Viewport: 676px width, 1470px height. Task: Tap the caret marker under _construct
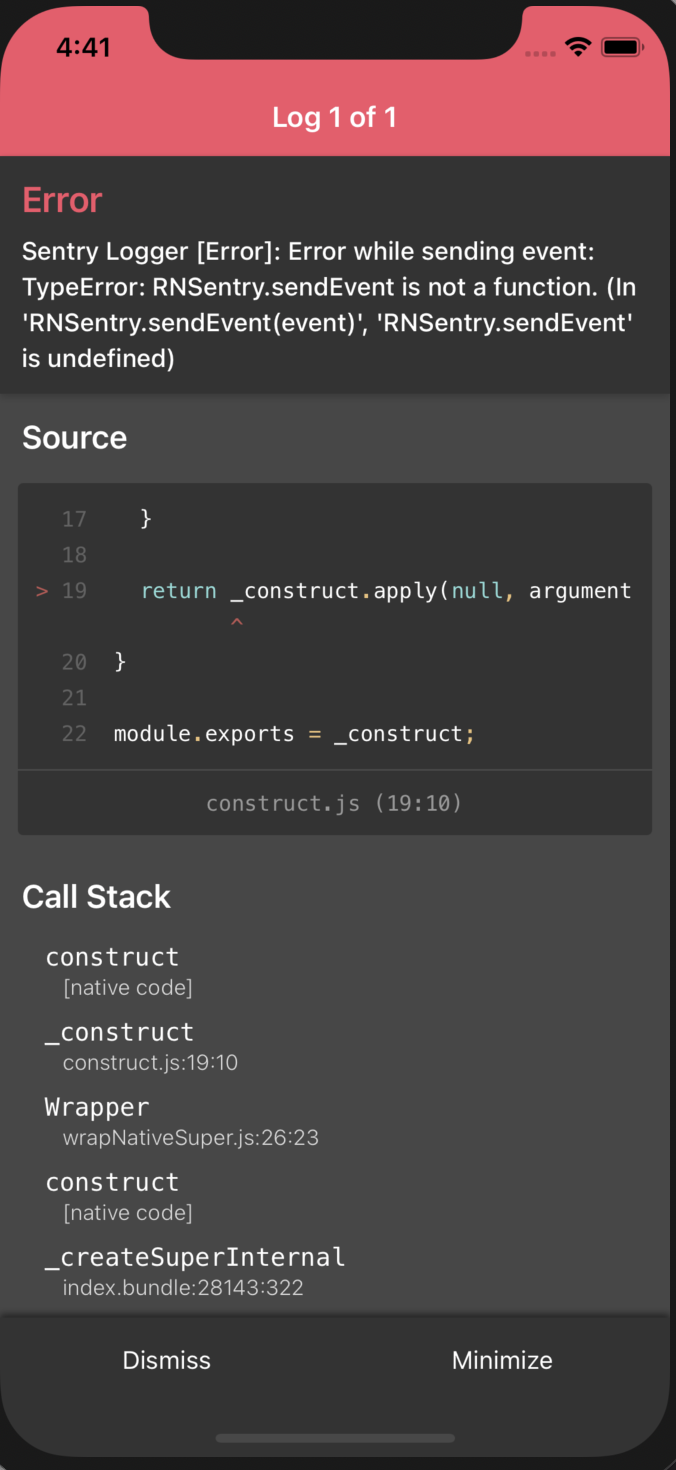237,624
